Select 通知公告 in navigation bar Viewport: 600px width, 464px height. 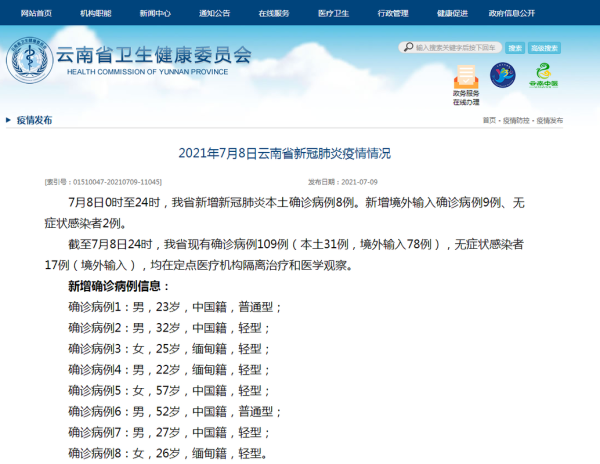[x=214, y=14]
